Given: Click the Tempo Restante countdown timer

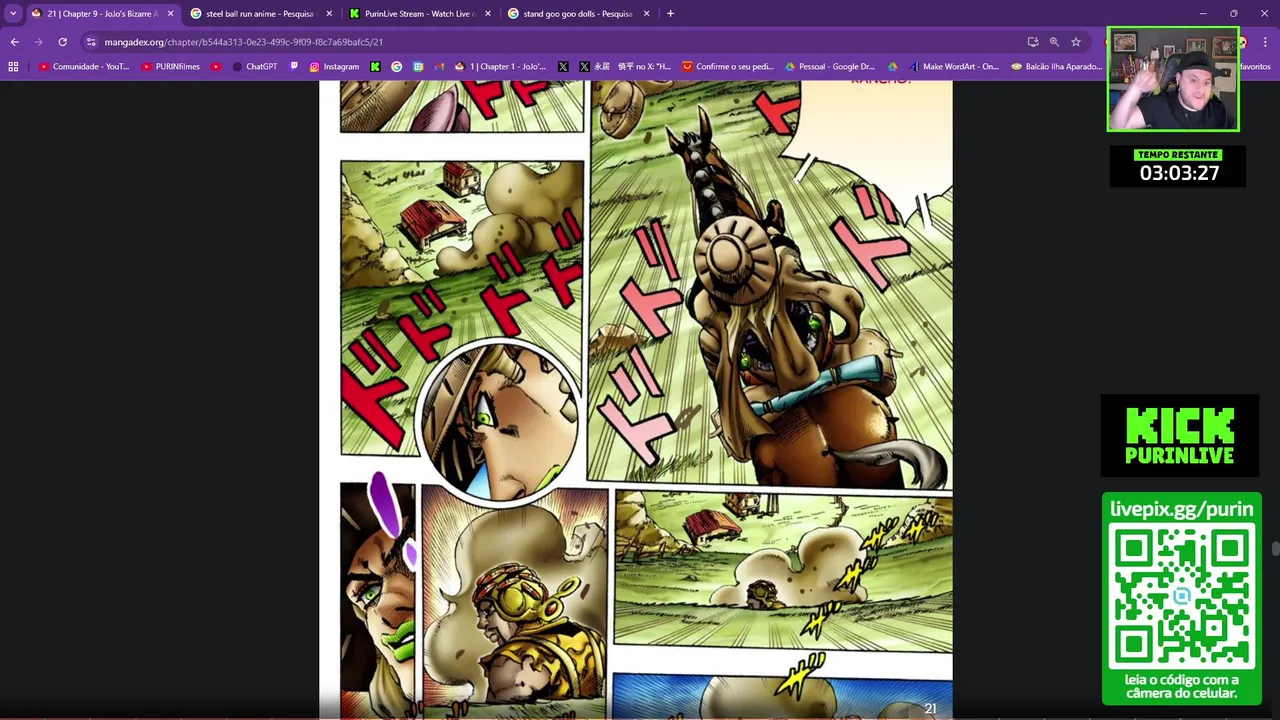Looking at the screenshot, I should [x=1179, y=166].
